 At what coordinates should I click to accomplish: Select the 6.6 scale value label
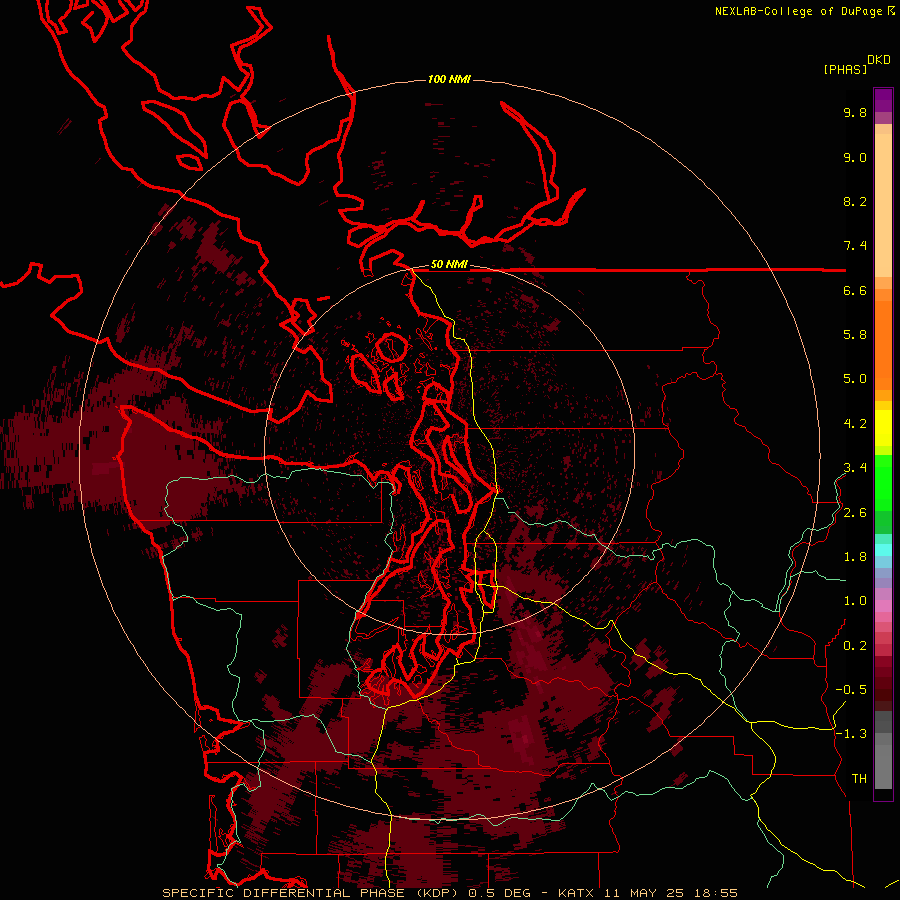click(855, 290)
